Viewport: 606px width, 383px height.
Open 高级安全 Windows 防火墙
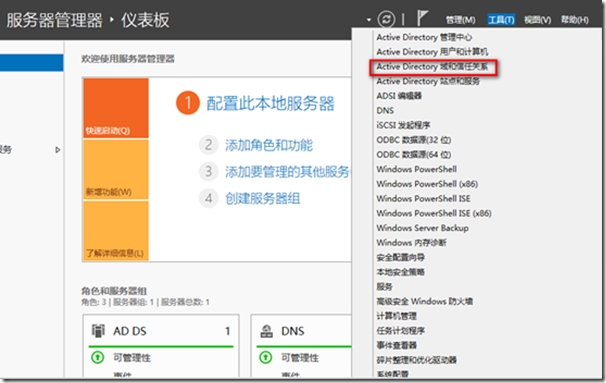pyautogui.click(x=424, y=301)
